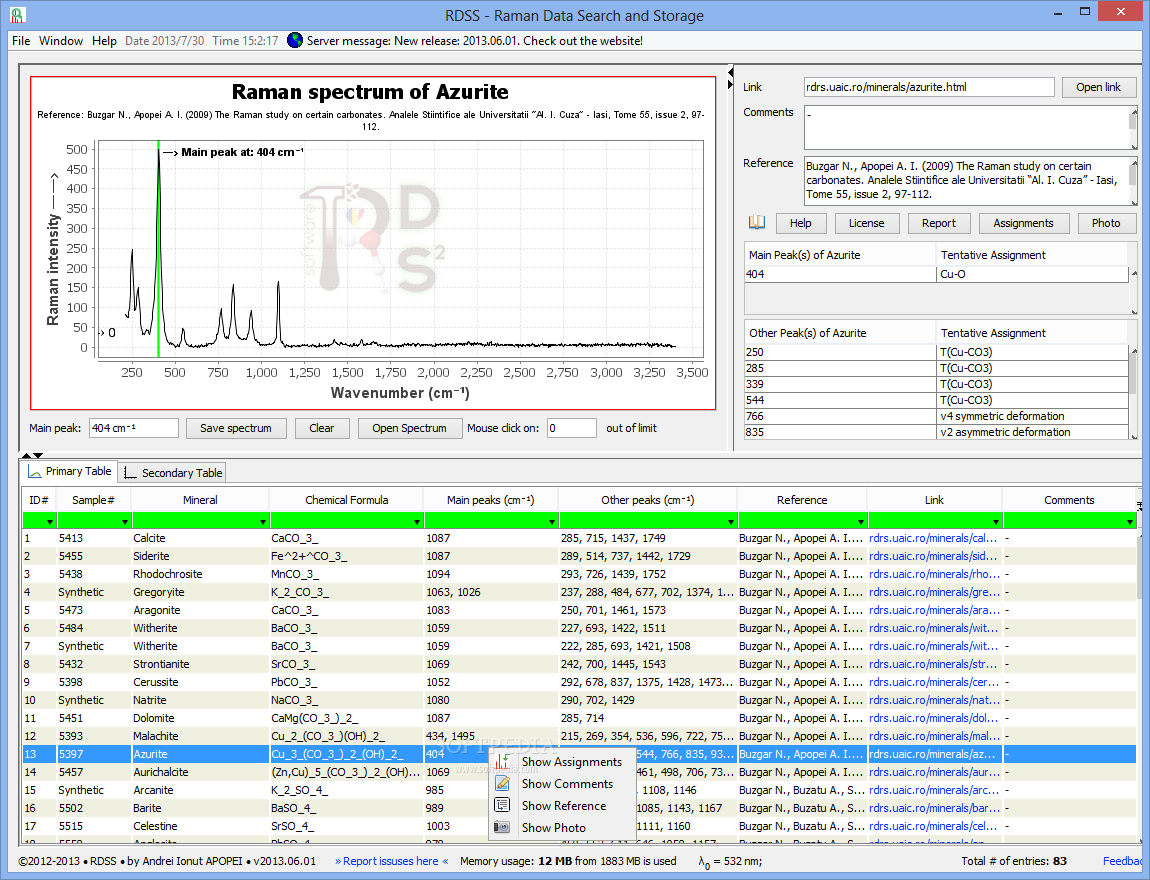
Task: Click the Show Photo camera icon
Action: click(502, 827)
